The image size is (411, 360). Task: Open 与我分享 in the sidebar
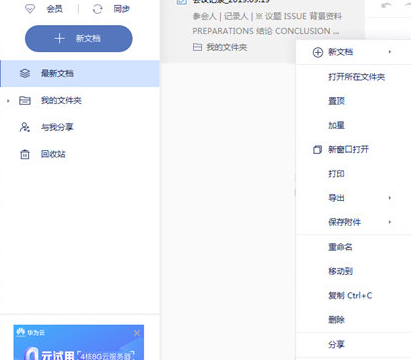[57, 127]
